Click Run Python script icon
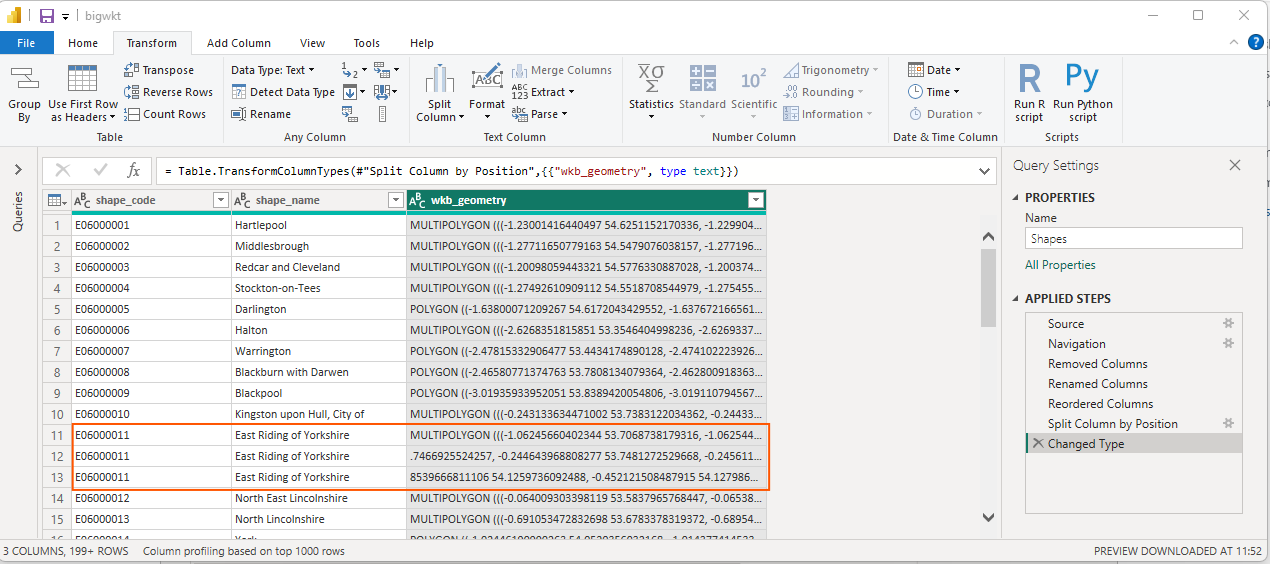Image resolution: width=1270 pixels, height=564 pixels. tap(1082, 79)
